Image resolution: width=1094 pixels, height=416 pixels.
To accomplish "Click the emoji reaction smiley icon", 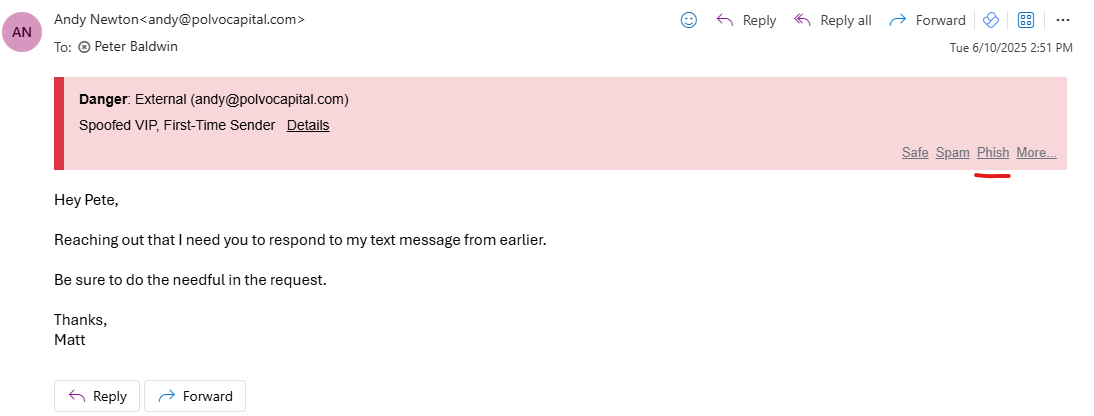I will point(688,20).
